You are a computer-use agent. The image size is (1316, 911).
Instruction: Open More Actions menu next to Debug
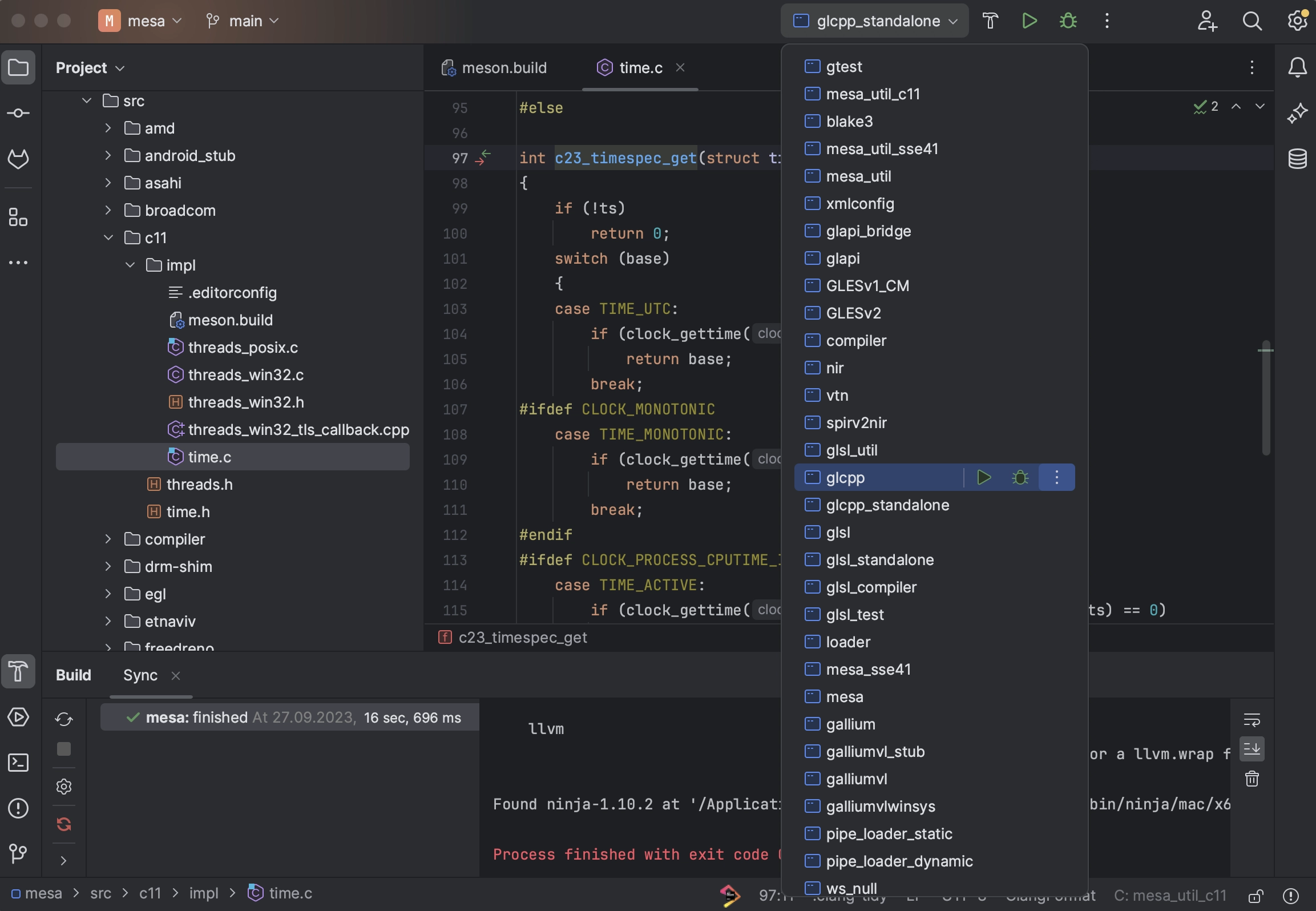point(1107,21)
